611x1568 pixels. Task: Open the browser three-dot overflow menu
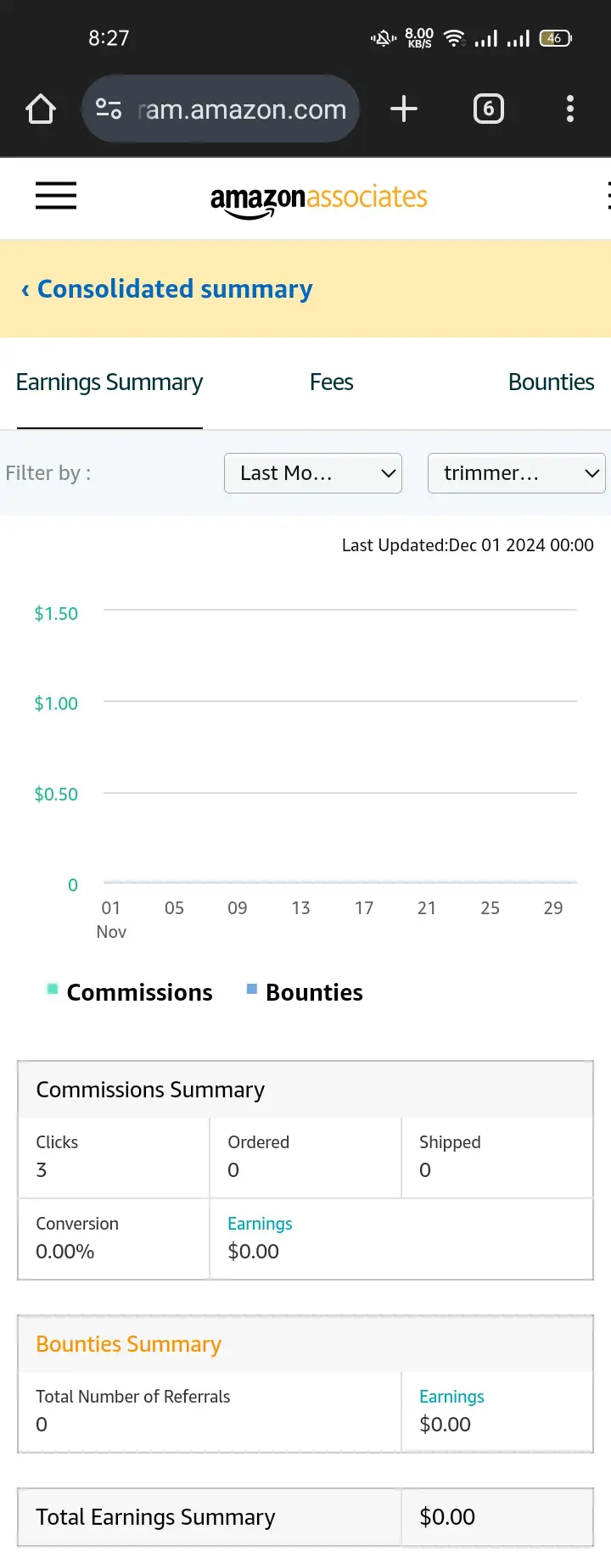click(x=570, y=109)
